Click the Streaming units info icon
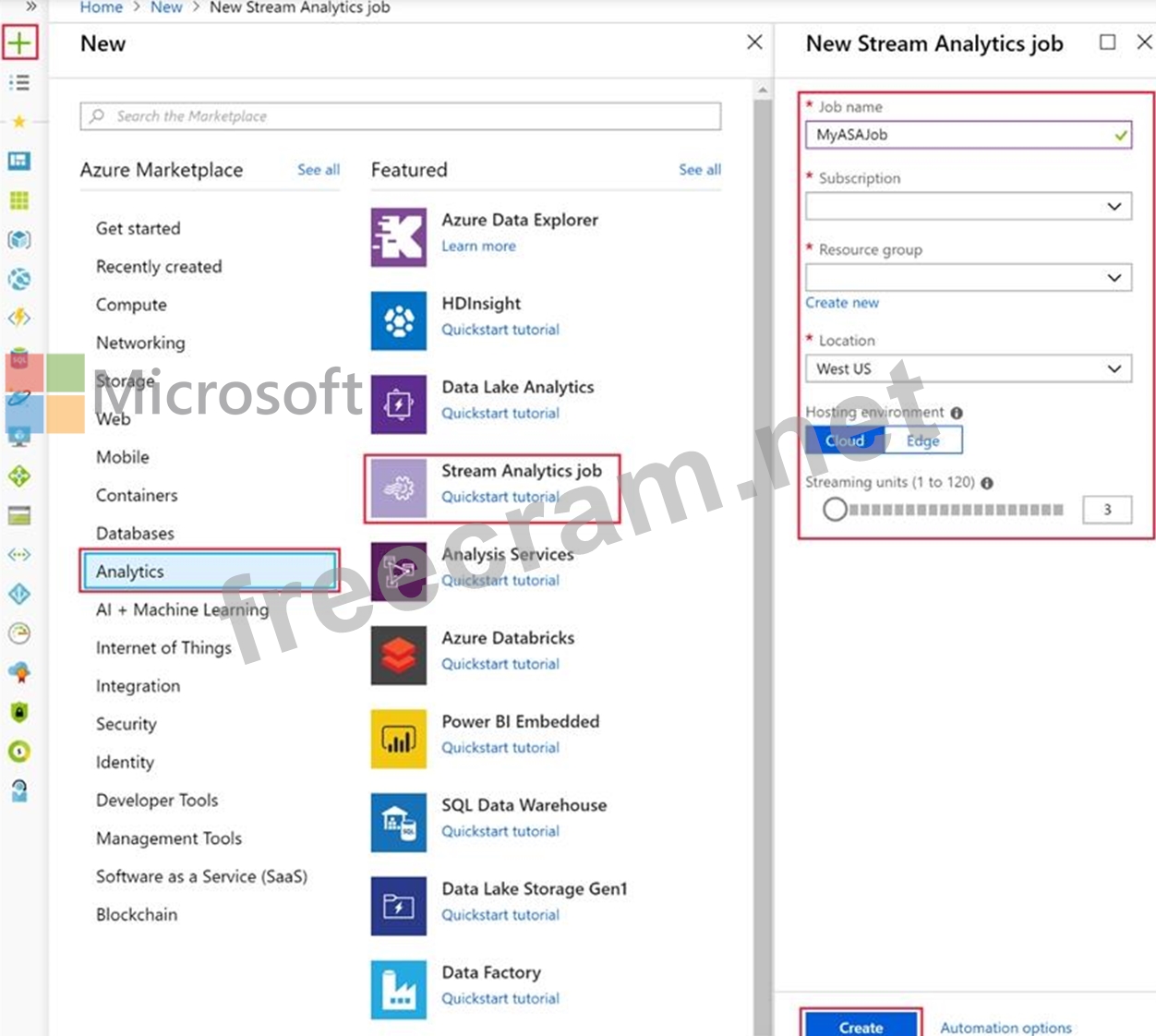1156x1036 pixels. tap(987, 483)
